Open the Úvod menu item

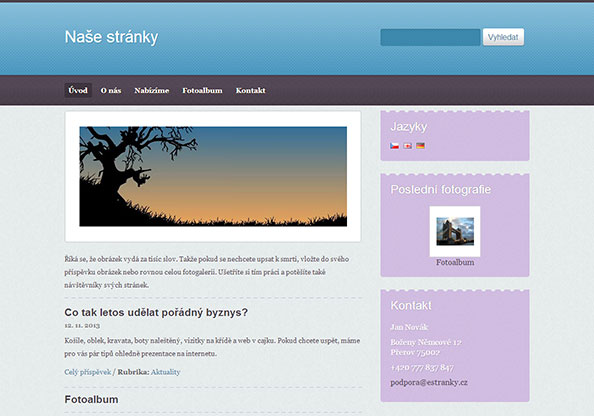coord(78,90)
